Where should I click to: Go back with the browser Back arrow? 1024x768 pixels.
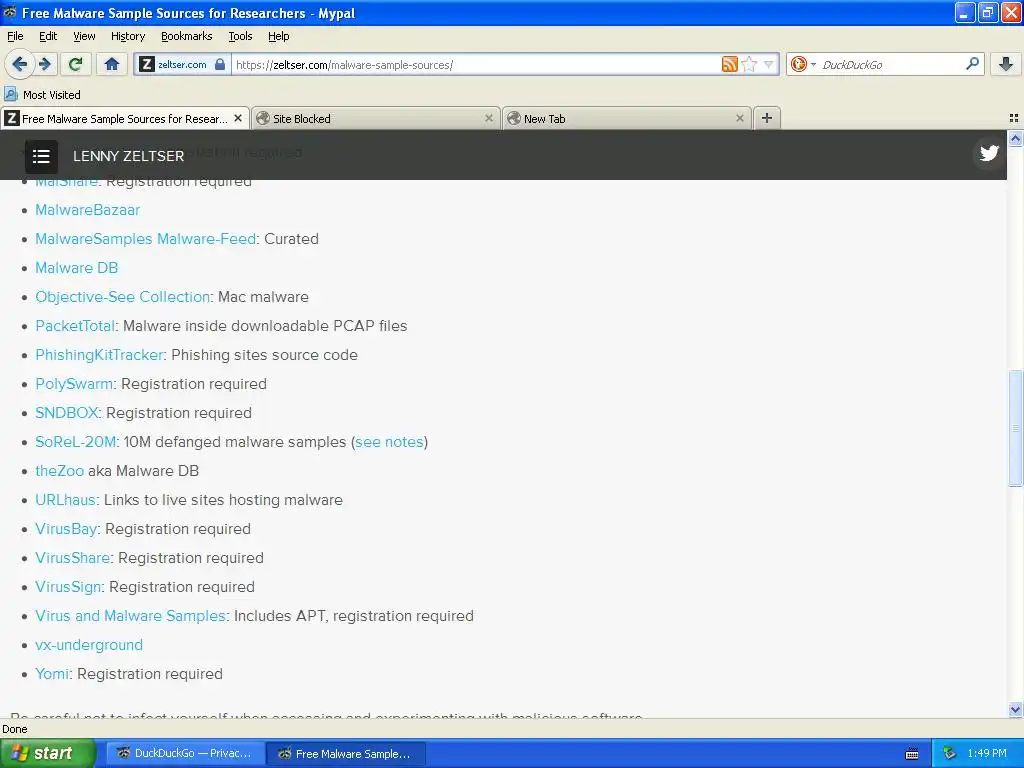(x=19, y=64)
